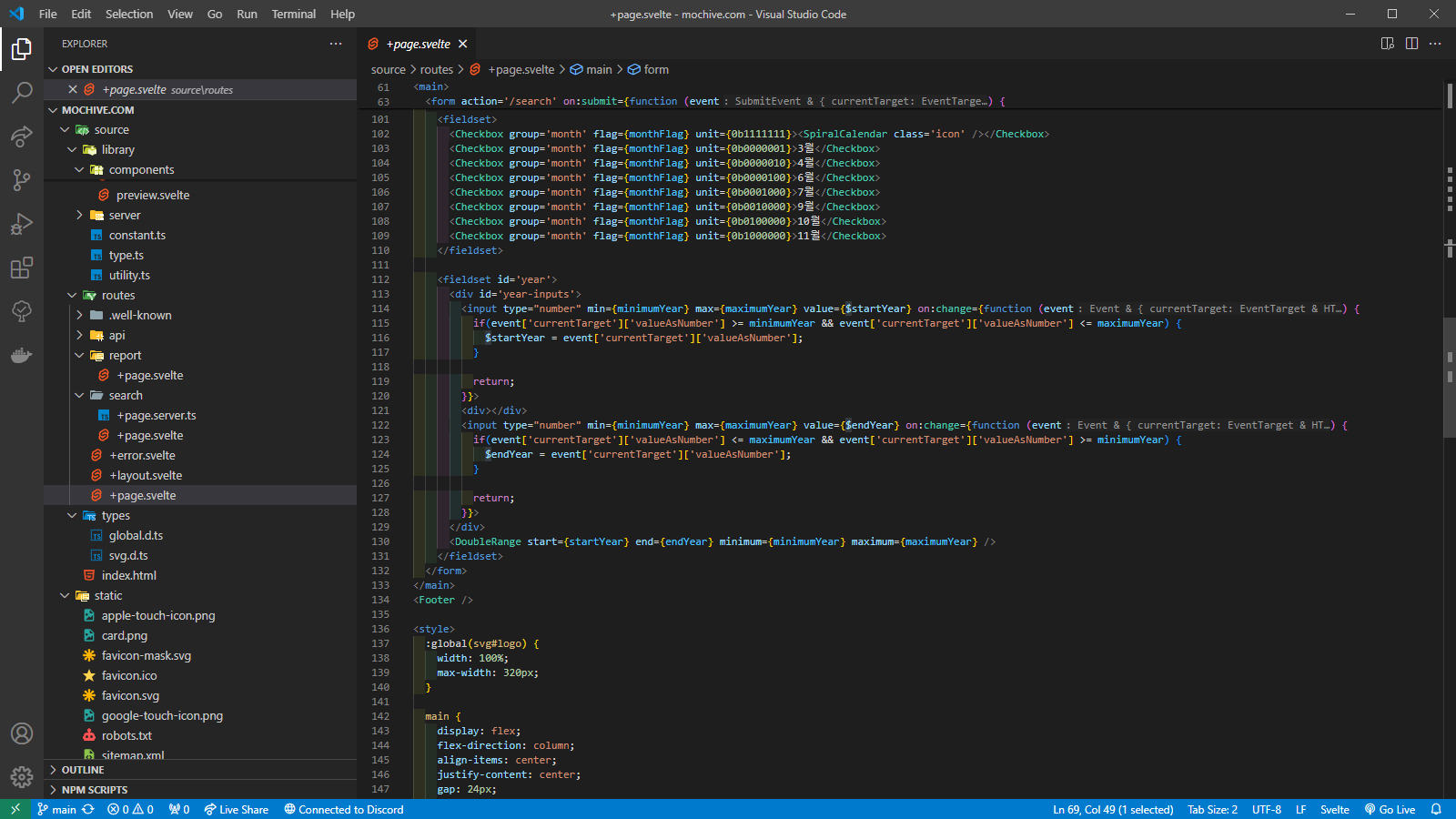Open the notifications bell in status bar
This screenshot has width=1456, height=819.
click(1436, 809)
